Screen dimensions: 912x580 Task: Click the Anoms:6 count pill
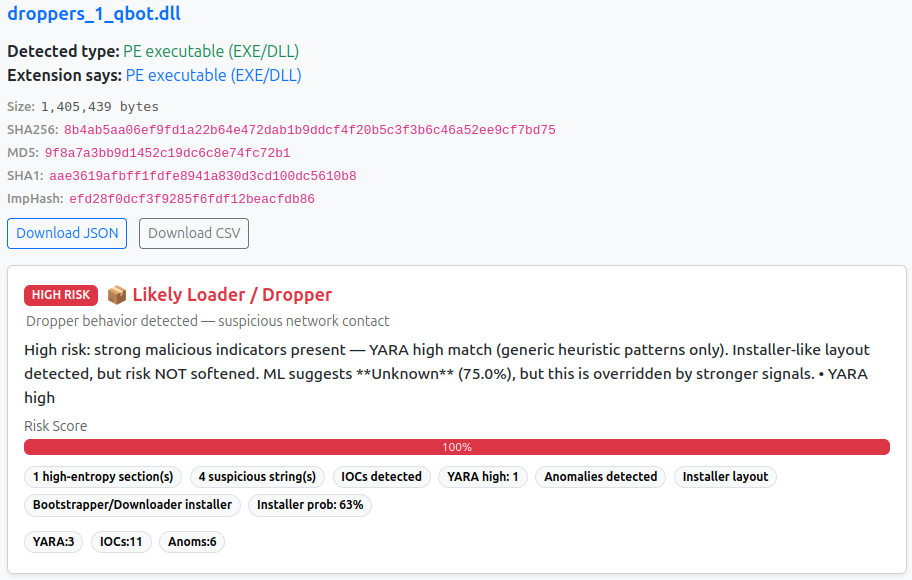(x=192, y=542)
